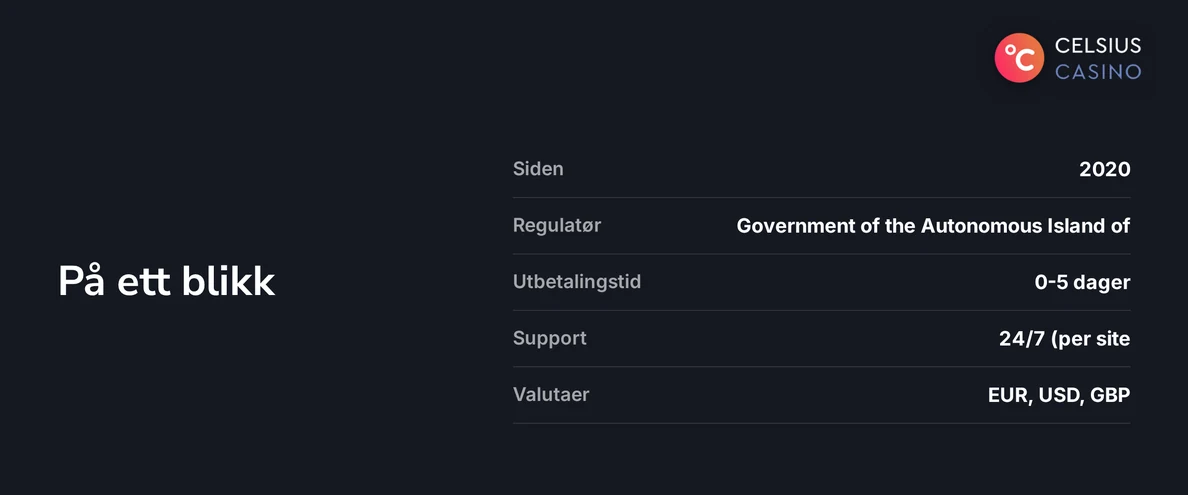
Task: Select the 2020 founding year value
Action: click(1105, 169)
